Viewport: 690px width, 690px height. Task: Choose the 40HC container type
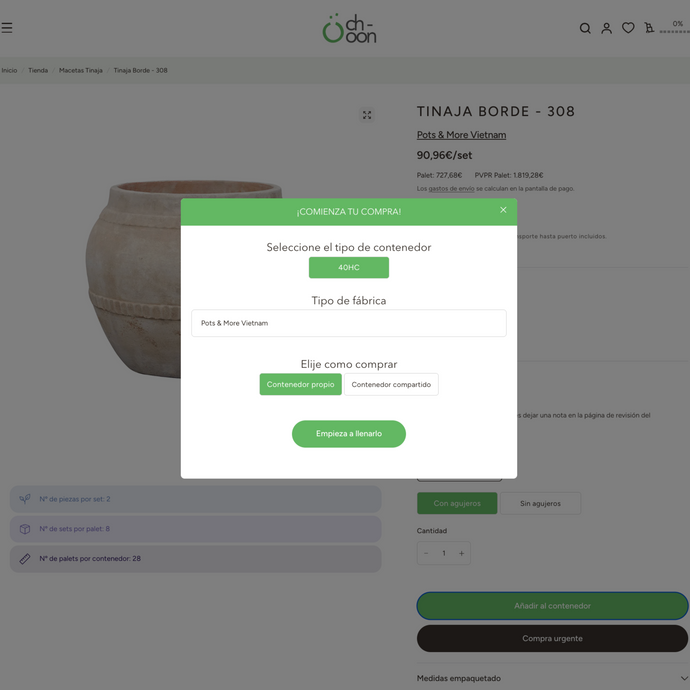[349, 268]
